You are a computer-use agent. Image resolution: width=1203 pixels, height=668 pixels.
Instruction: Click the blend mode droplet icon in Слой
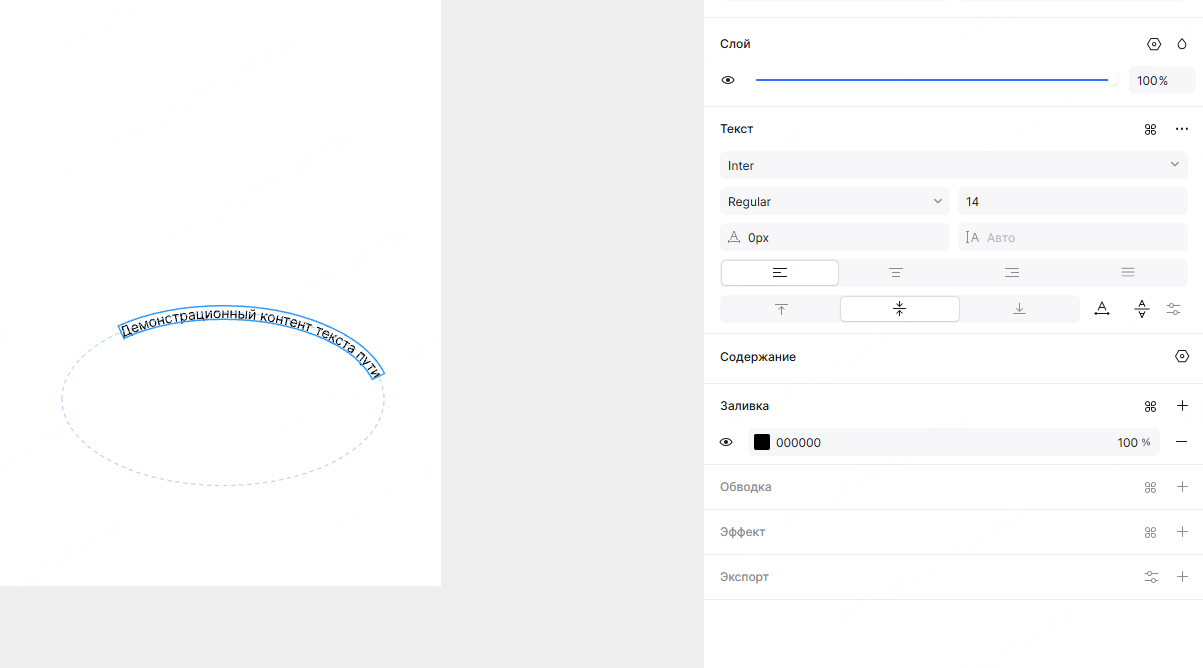point(1182,44)
